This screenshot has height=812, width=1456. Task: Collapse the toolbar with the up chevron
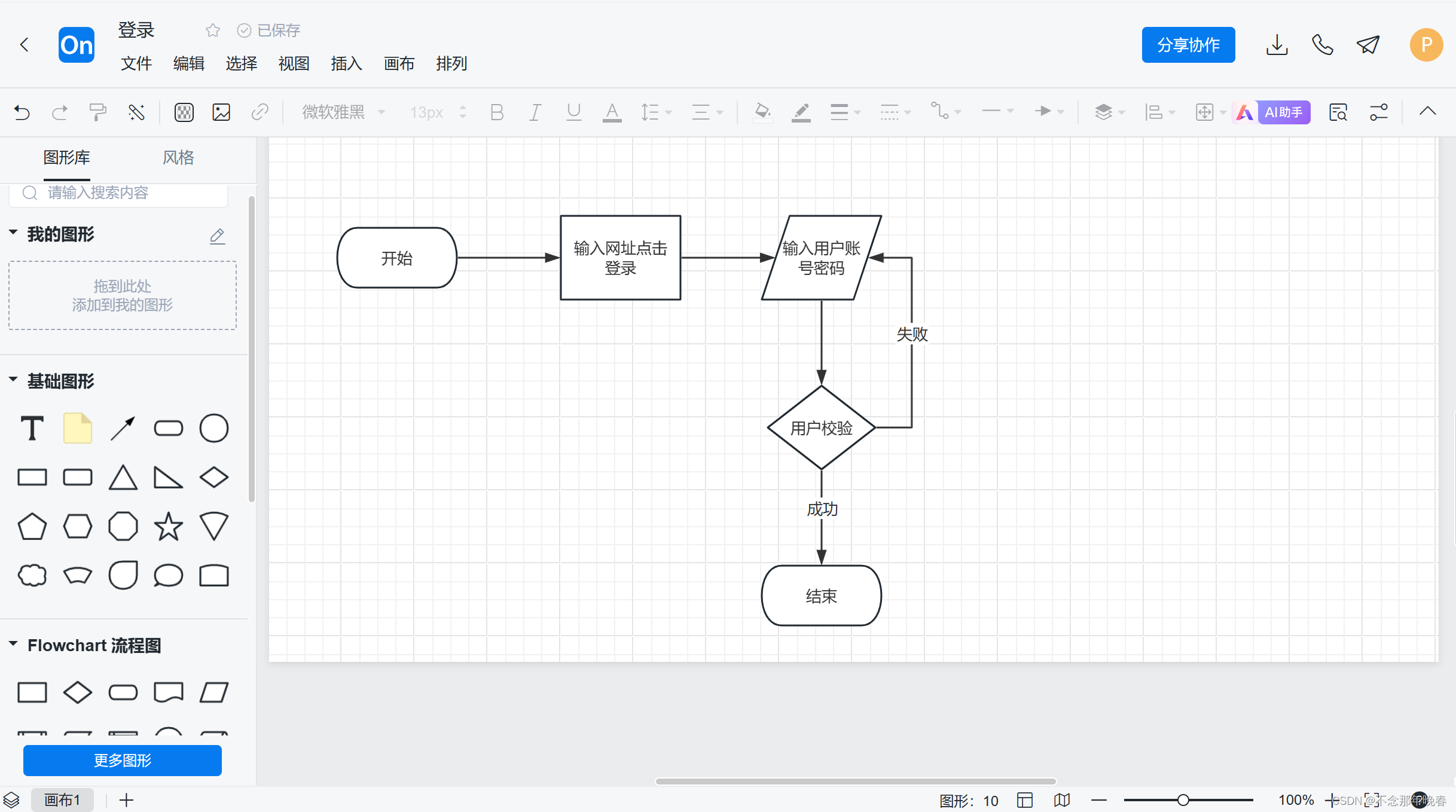(x=1427, y=111)
